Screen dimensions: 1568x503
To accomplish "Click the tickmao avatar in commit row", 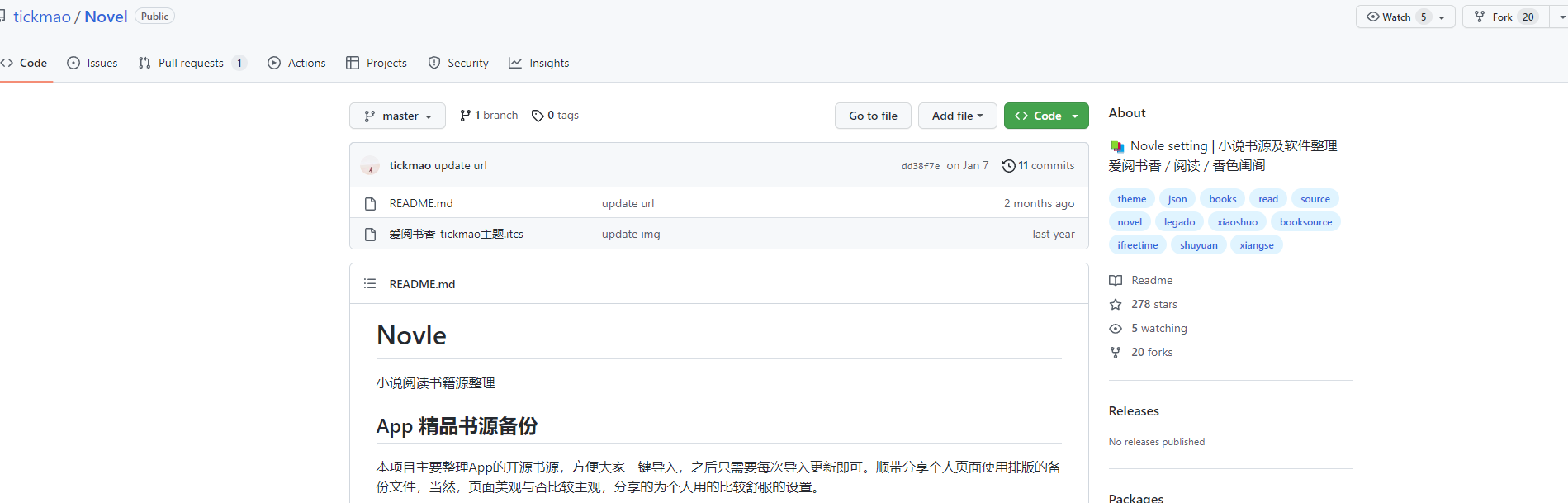I will point(370,166).
